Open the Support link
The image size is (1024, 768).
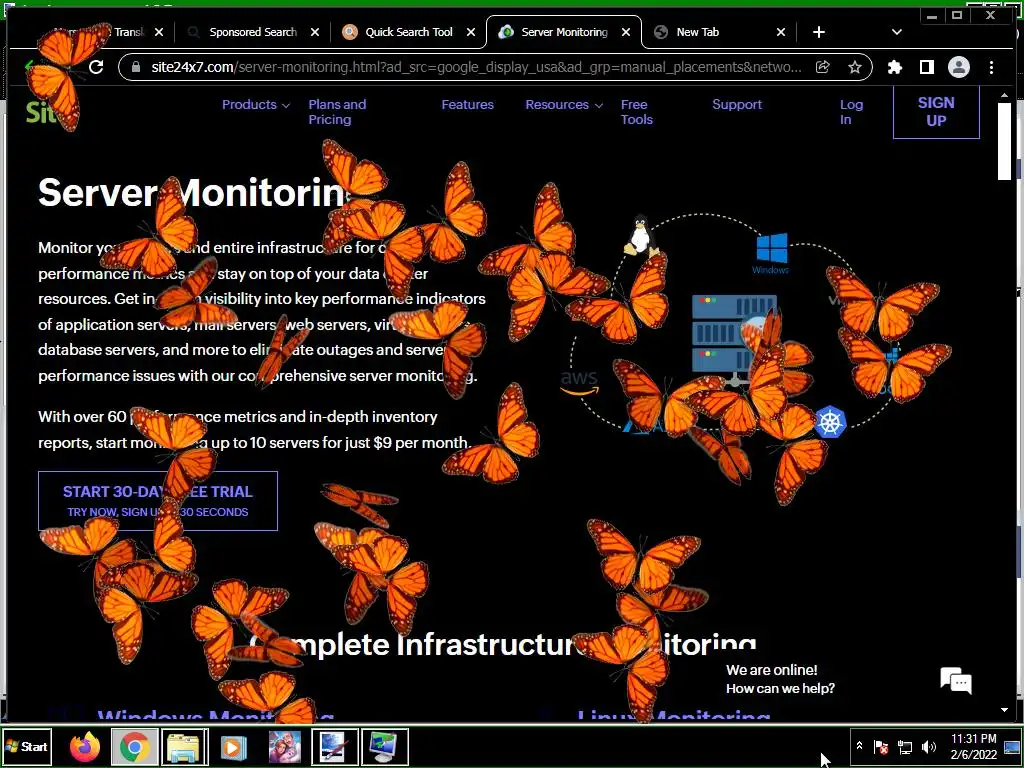click(737, 104)
